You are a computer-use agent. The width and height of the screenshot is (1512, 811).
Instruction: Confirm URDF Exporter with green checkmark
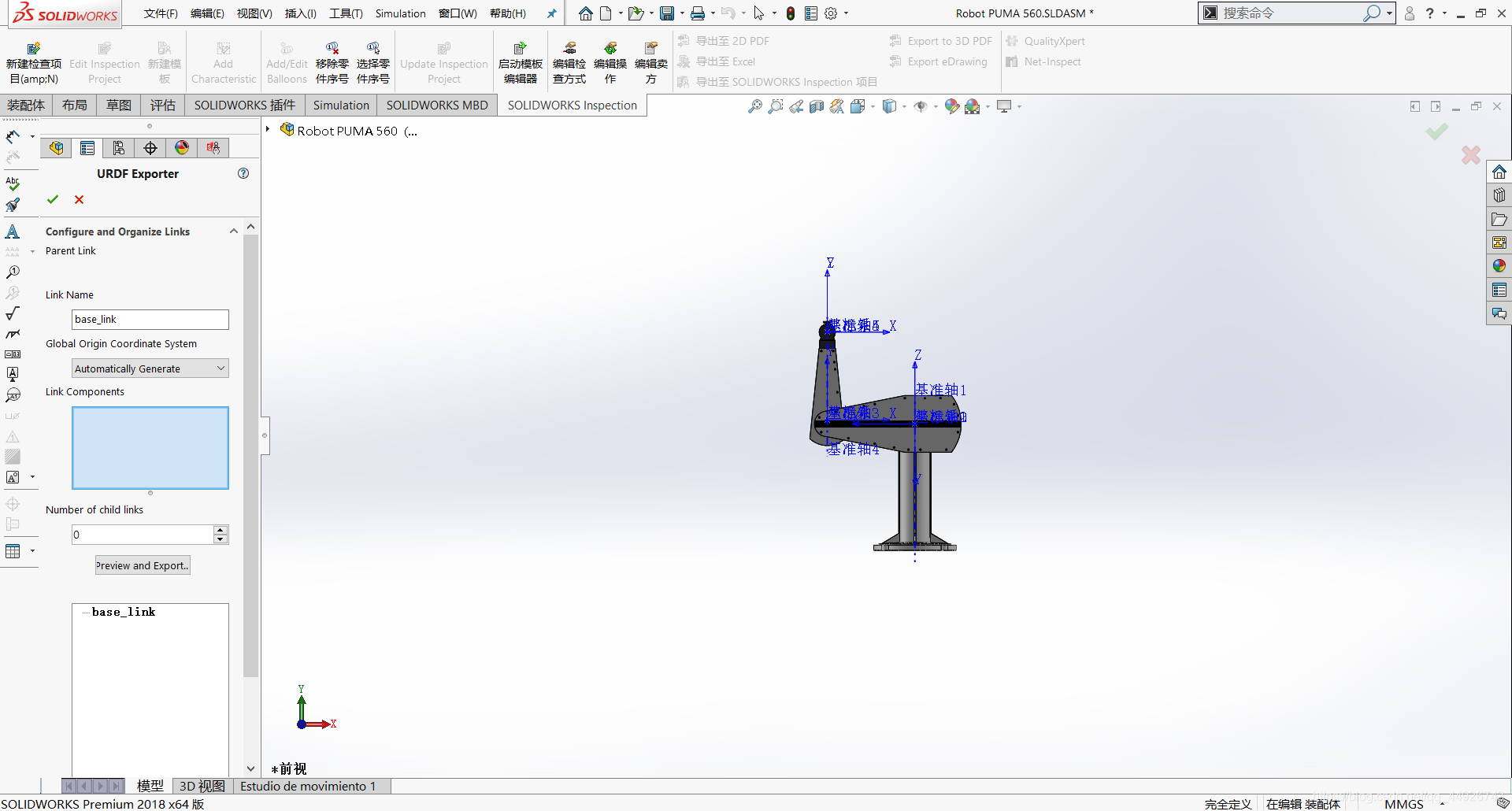tap(53, 200)
